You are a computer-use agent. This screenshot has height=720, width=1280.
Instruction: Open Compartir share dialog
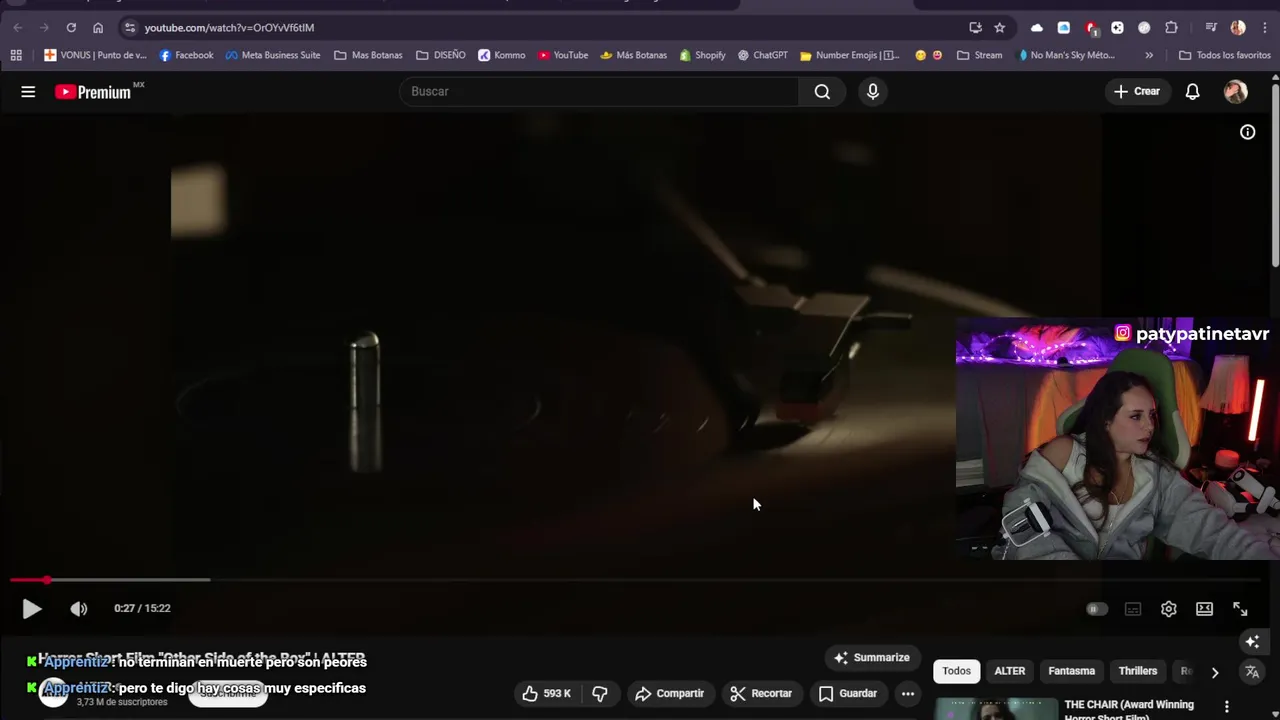click(x=670, y=693)
